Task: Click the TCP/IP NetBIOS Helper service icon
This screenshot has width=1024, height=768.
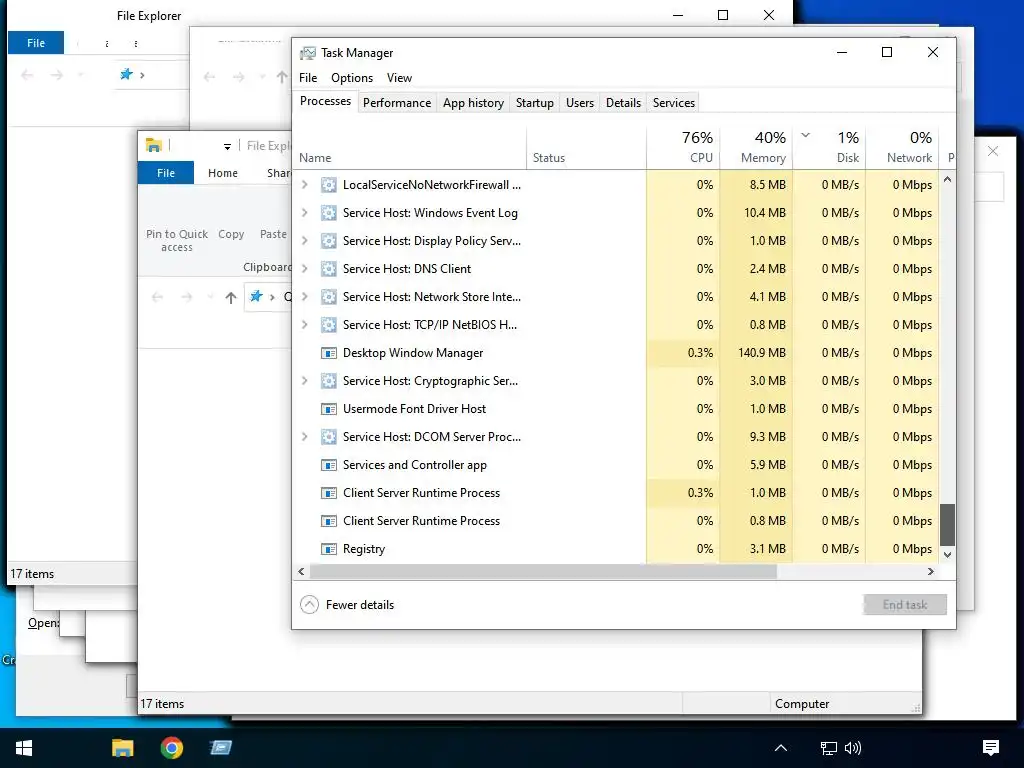Action: click(x=328, y=325)
